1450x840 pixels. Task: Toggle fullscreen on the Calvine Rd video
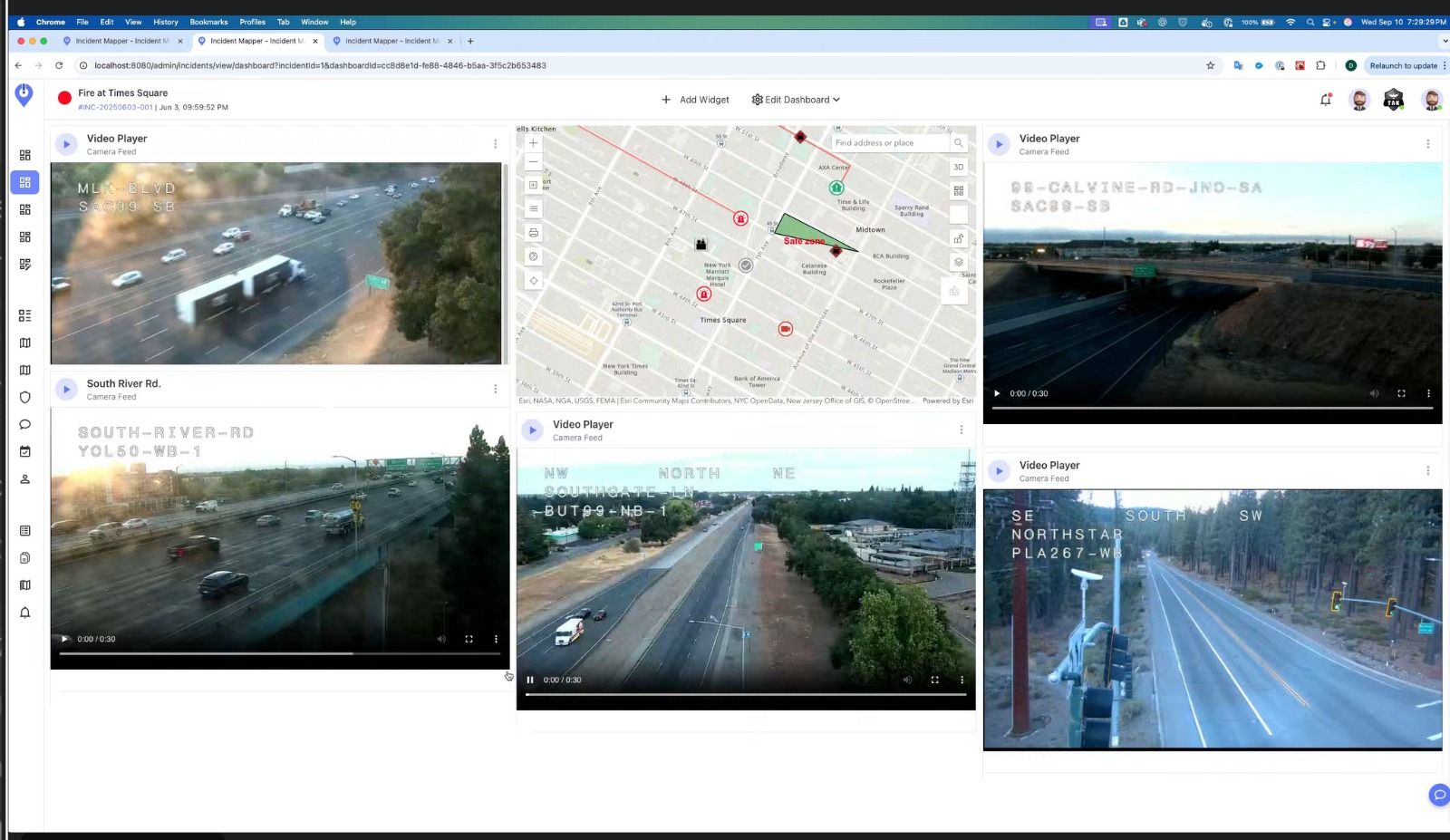(1401, 393)
